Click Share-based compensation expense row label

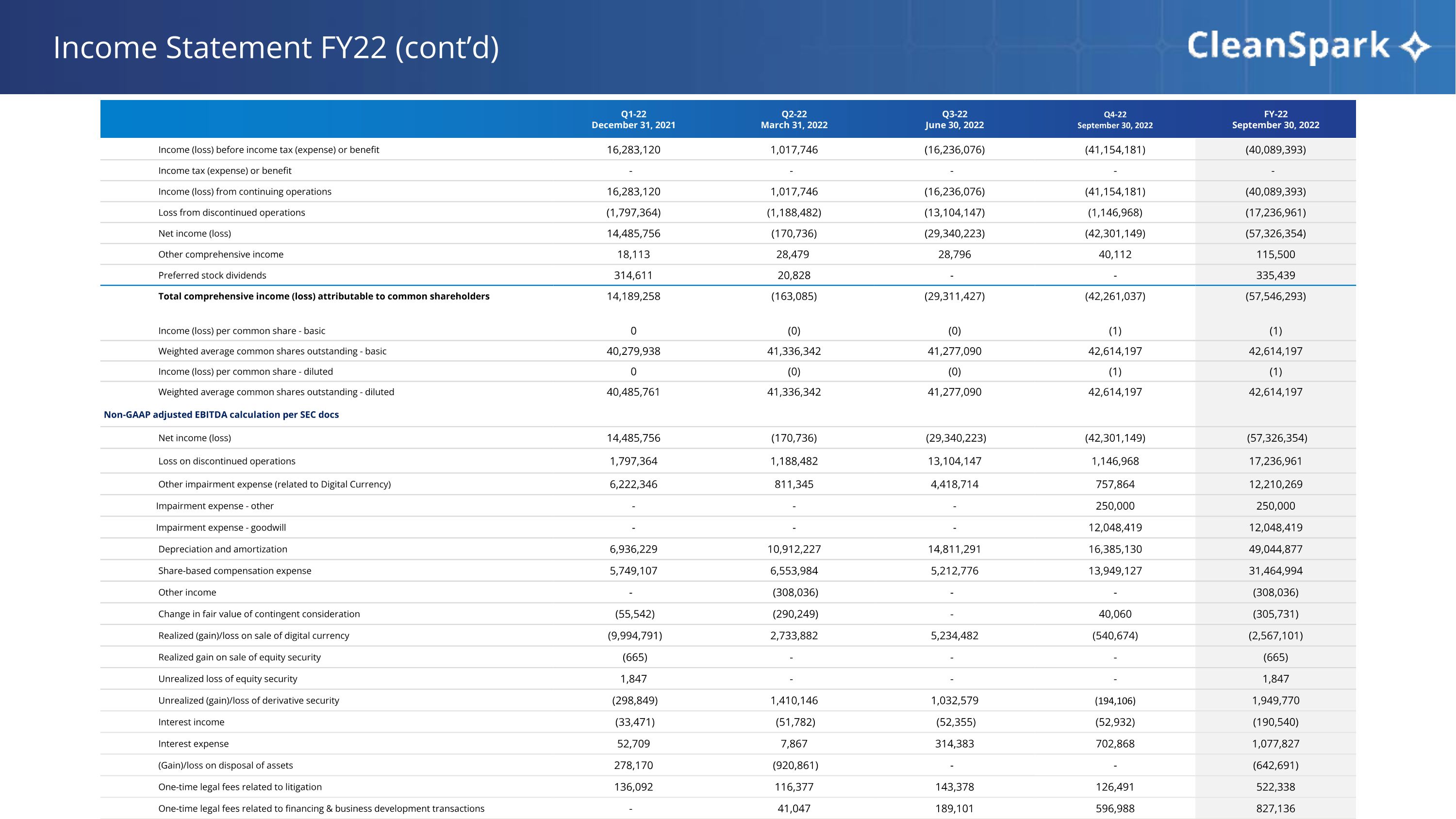[x=234, y=571]
